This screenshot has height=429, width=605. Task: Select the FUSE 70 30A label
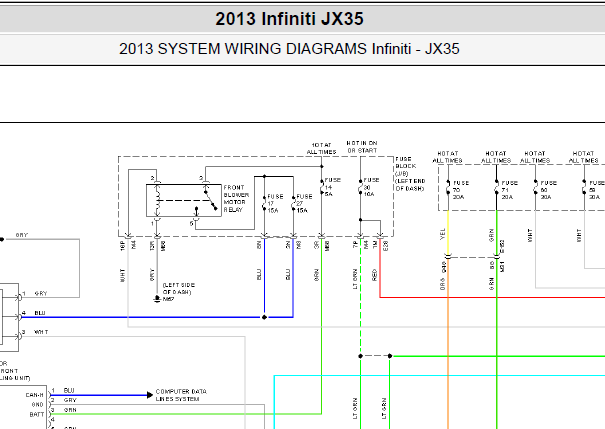tap(460, 190)
